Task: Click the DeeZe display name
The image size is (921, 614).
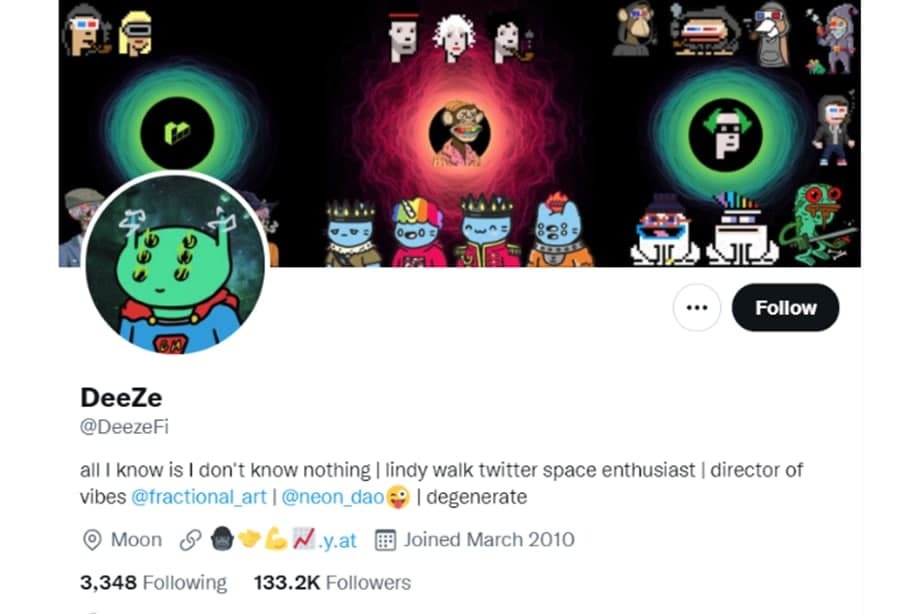Action: (121, 398)
